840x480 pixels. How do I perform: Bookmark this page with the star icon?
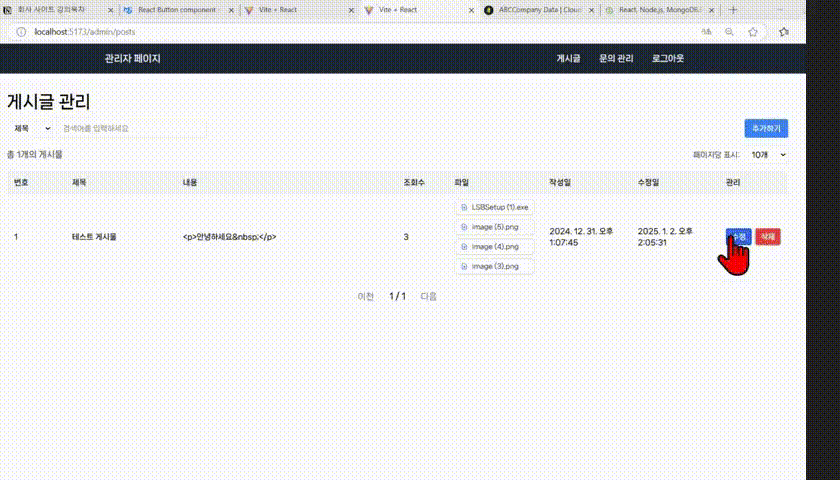point(753,32)
